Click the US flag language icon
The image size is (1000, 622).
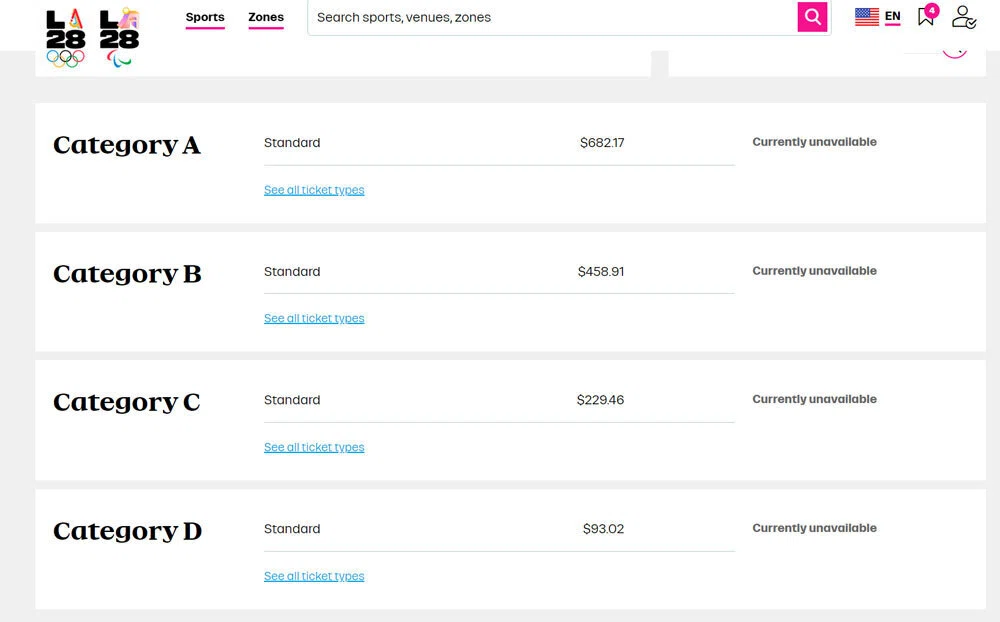pos(867,17)
